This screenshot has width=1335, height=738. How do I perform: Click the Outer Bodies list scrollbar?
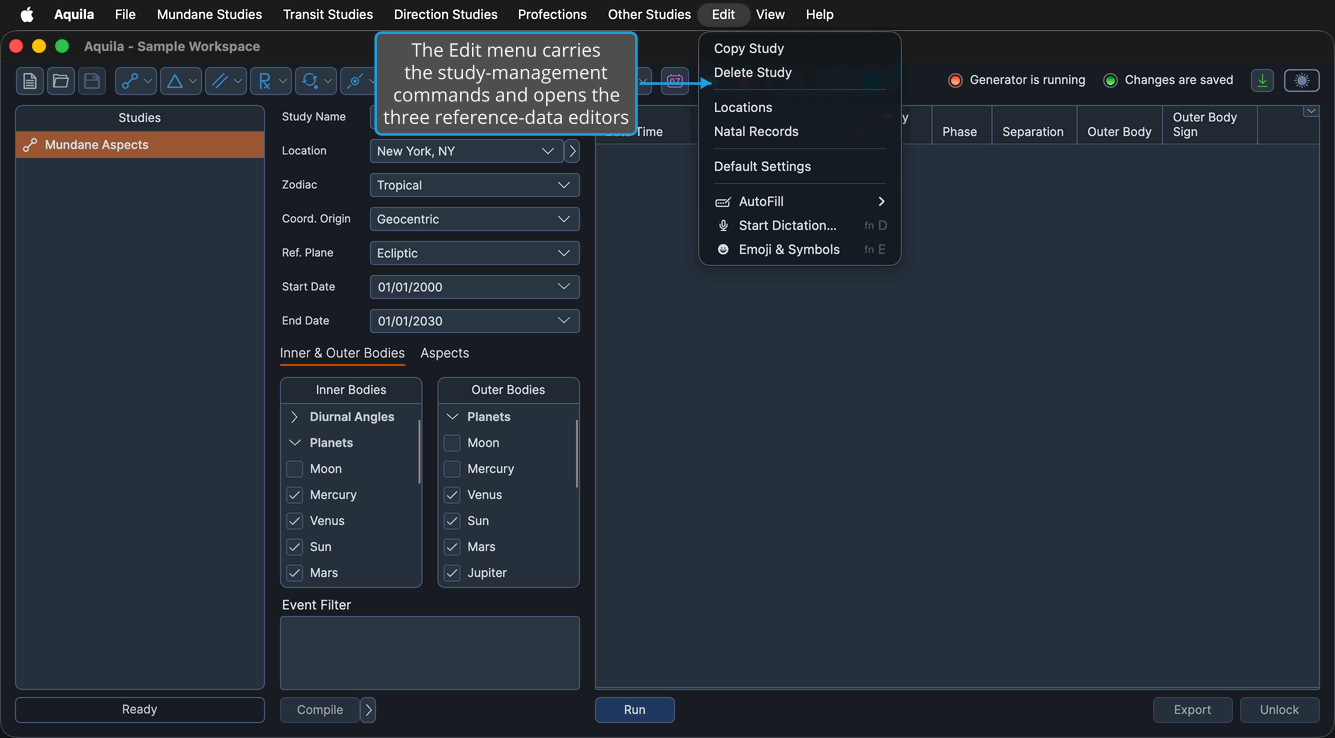click(576, 454)
